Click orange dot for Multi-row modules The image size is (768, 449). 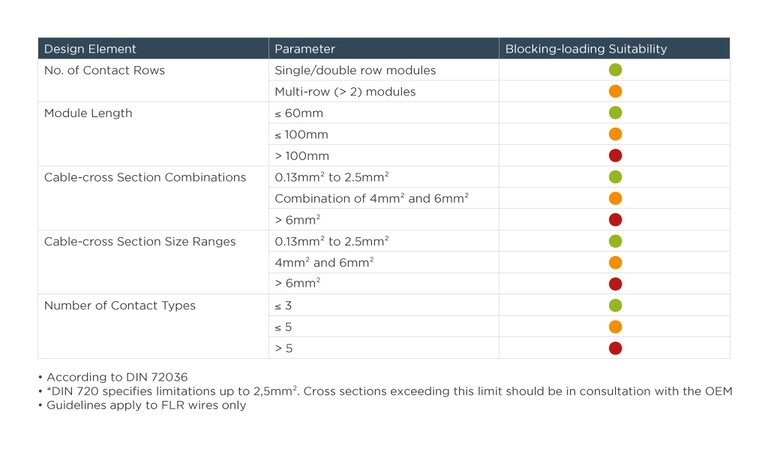point(615,92)
